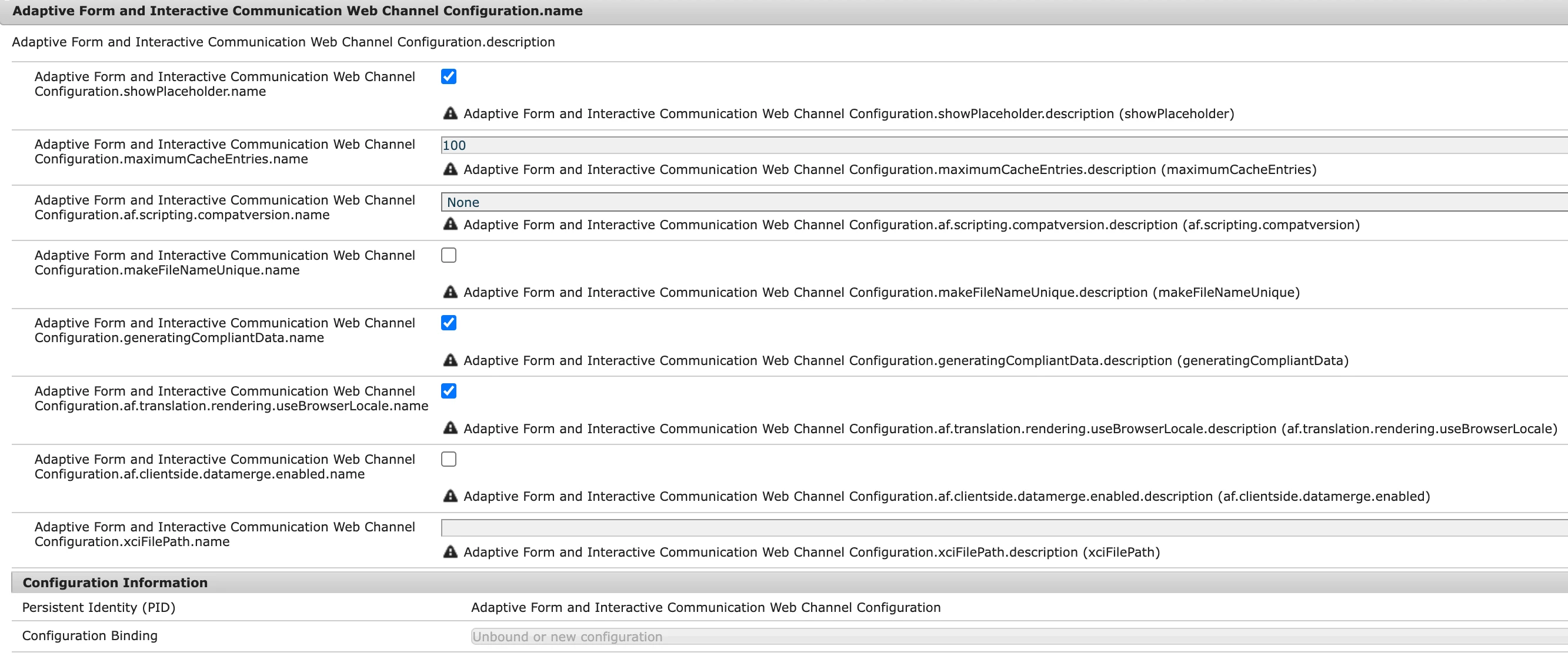Click warning icon beside af.scripting.compatversion description
Screen dimensions: 1568x656
click(450, 225)
